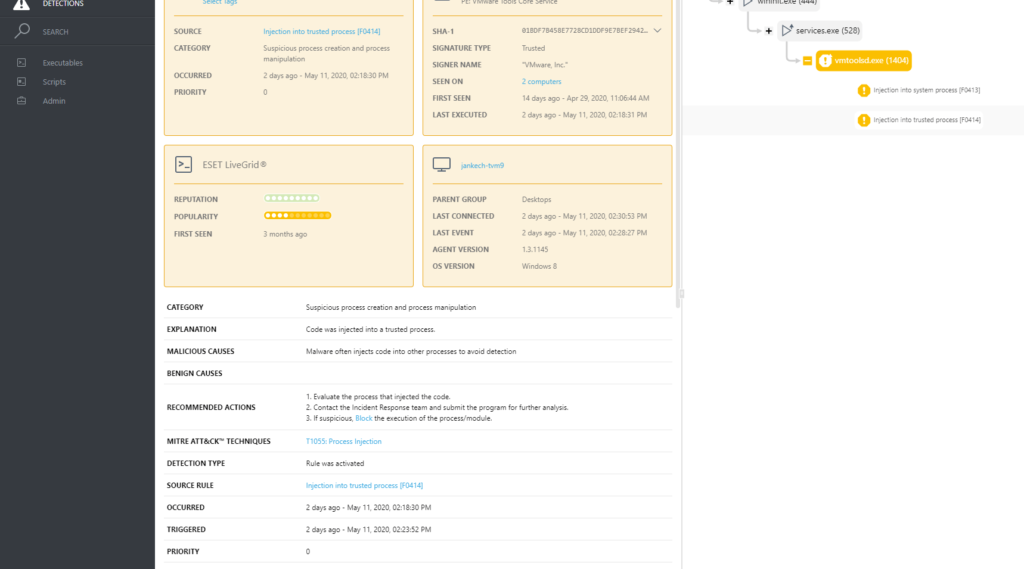Click warning icon for Injection into system process
This screenshot has height=569, width=1024.
(x=864, y=91)
